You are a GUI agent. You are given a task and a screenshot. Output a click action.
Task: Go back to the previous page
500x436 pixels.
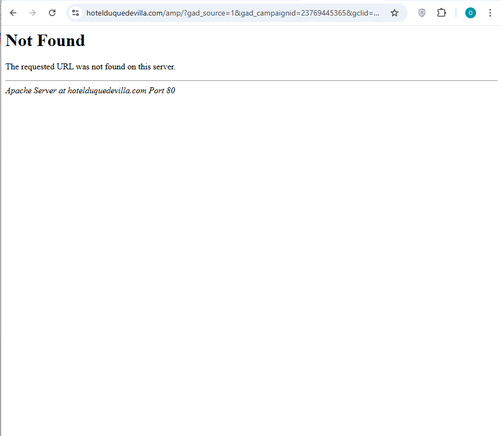[13, 13]
